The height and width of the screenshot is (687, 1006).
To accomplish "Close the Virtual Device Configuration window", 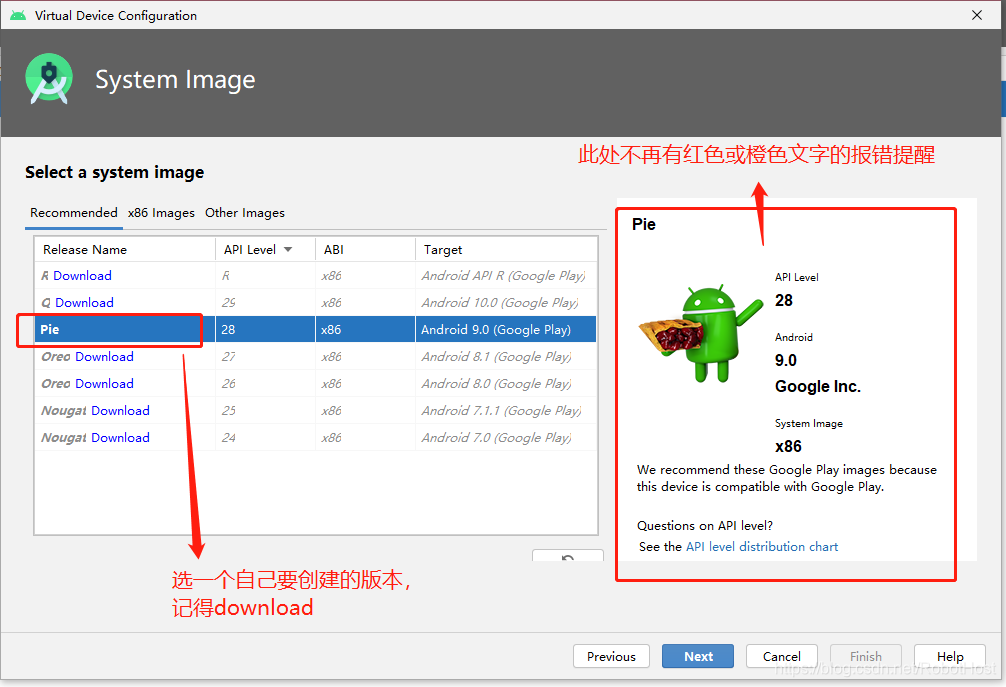I will 976,15.
